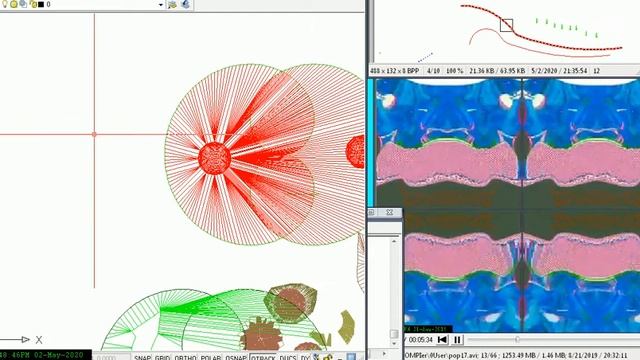The width and height of the screenshot is (640, 360).
Task: Click the 21.36 KB / 63.95 KB size text
Action: click(x=497, y=71)
